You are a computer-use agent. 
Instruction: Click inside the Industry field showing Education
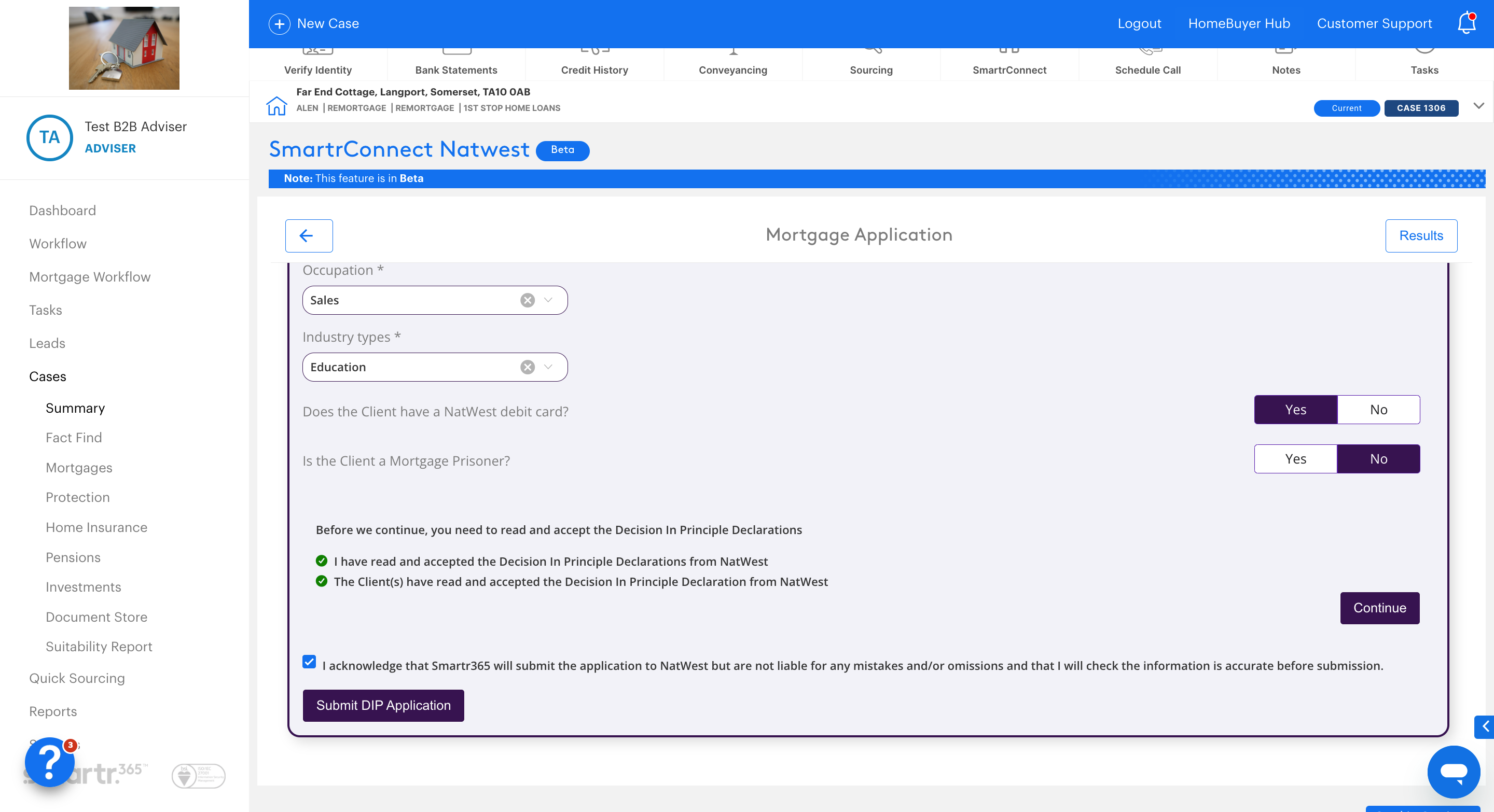coord(434,368)
